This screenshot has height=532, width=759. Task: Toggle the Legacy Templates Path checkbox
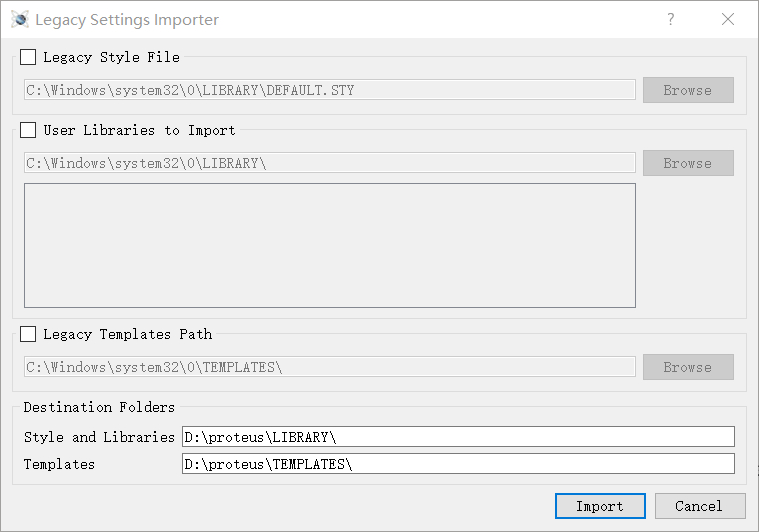28,334
